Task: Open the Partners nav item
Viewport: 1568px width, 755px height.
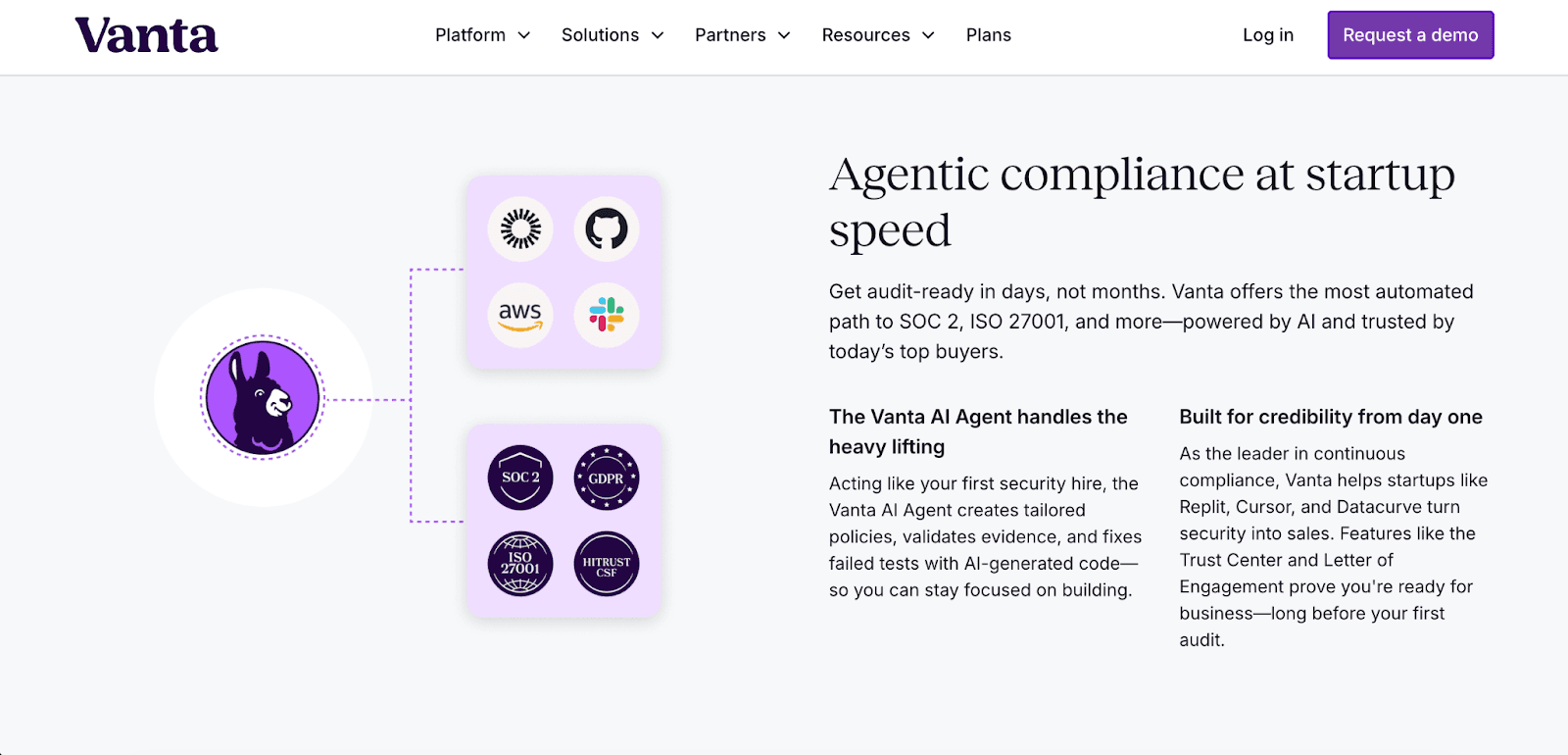Action: (730, 35)
